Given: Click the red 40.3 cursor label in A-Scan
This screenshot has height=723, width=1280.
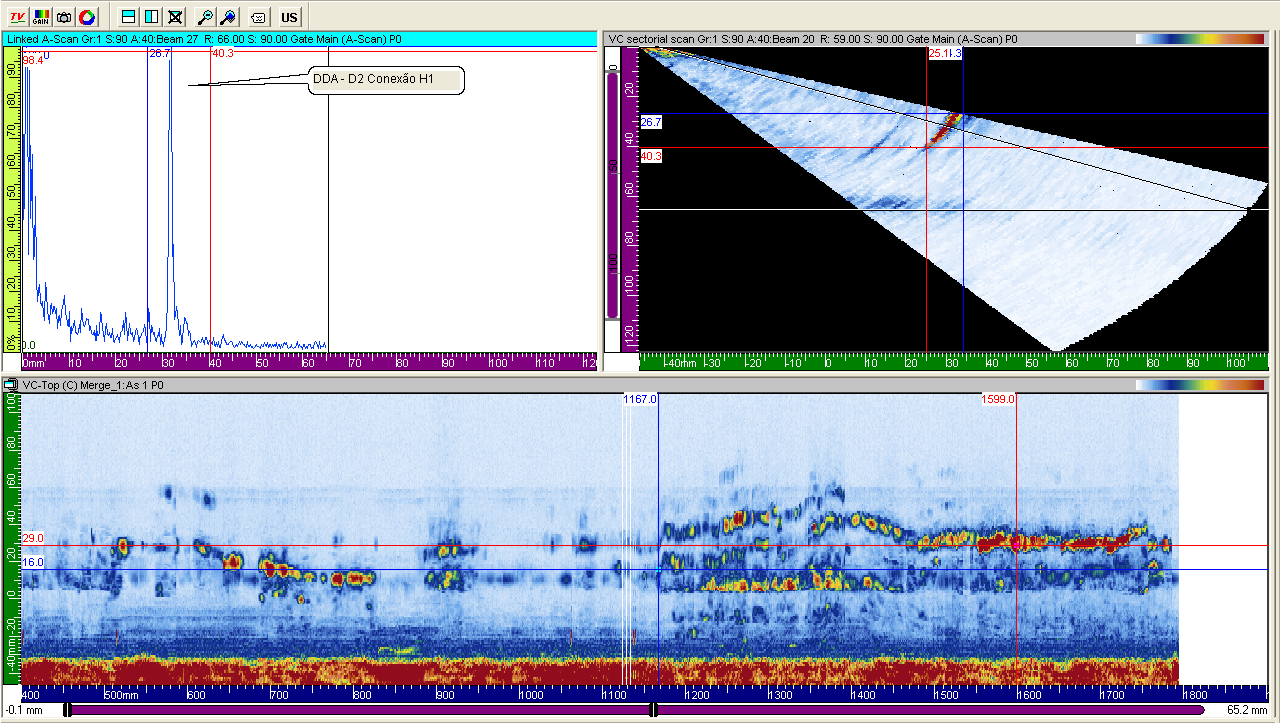Looking at the screenshot, I should [222, 54].
